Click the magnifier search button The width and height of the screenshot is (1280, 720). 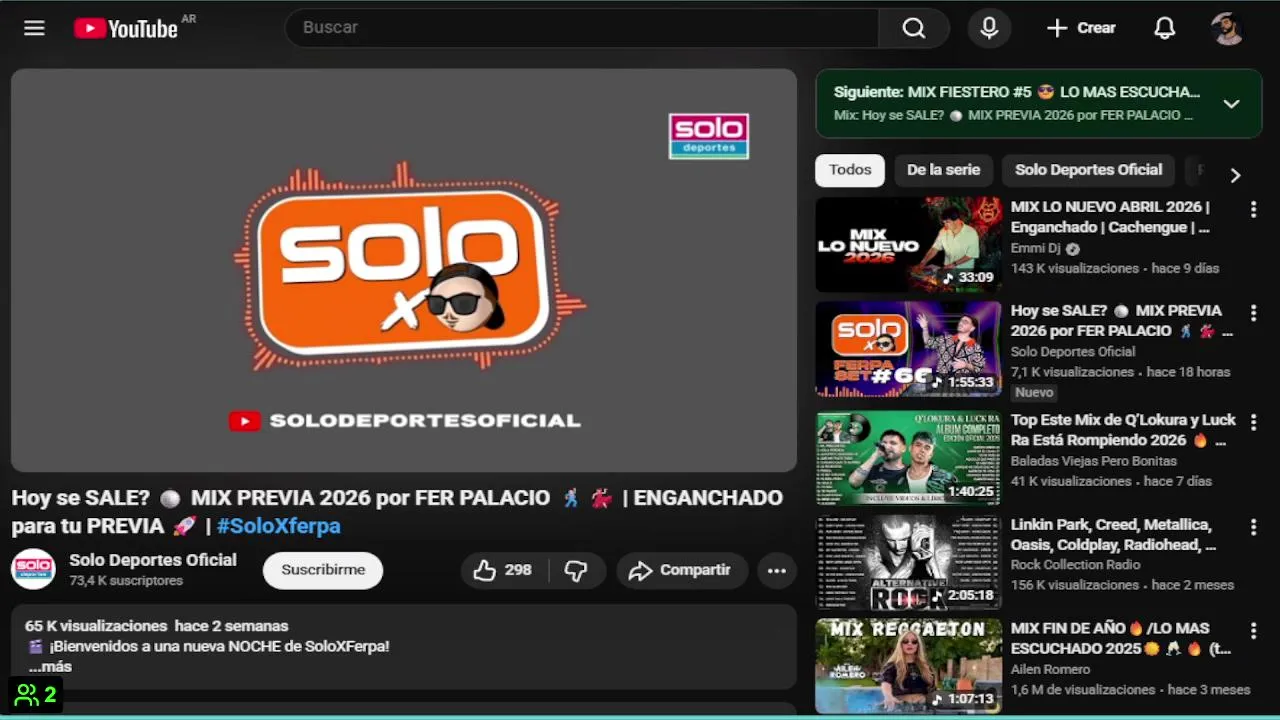click(x=914, y=28)
